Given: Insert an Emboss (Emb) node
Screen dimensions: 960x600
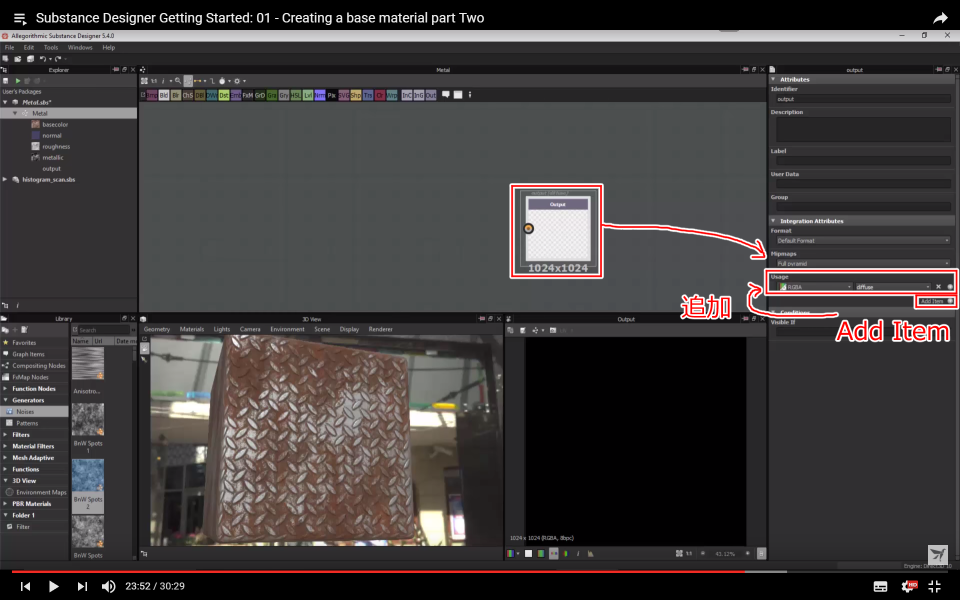Looking at the screenshot, I should tap(236, 95).
